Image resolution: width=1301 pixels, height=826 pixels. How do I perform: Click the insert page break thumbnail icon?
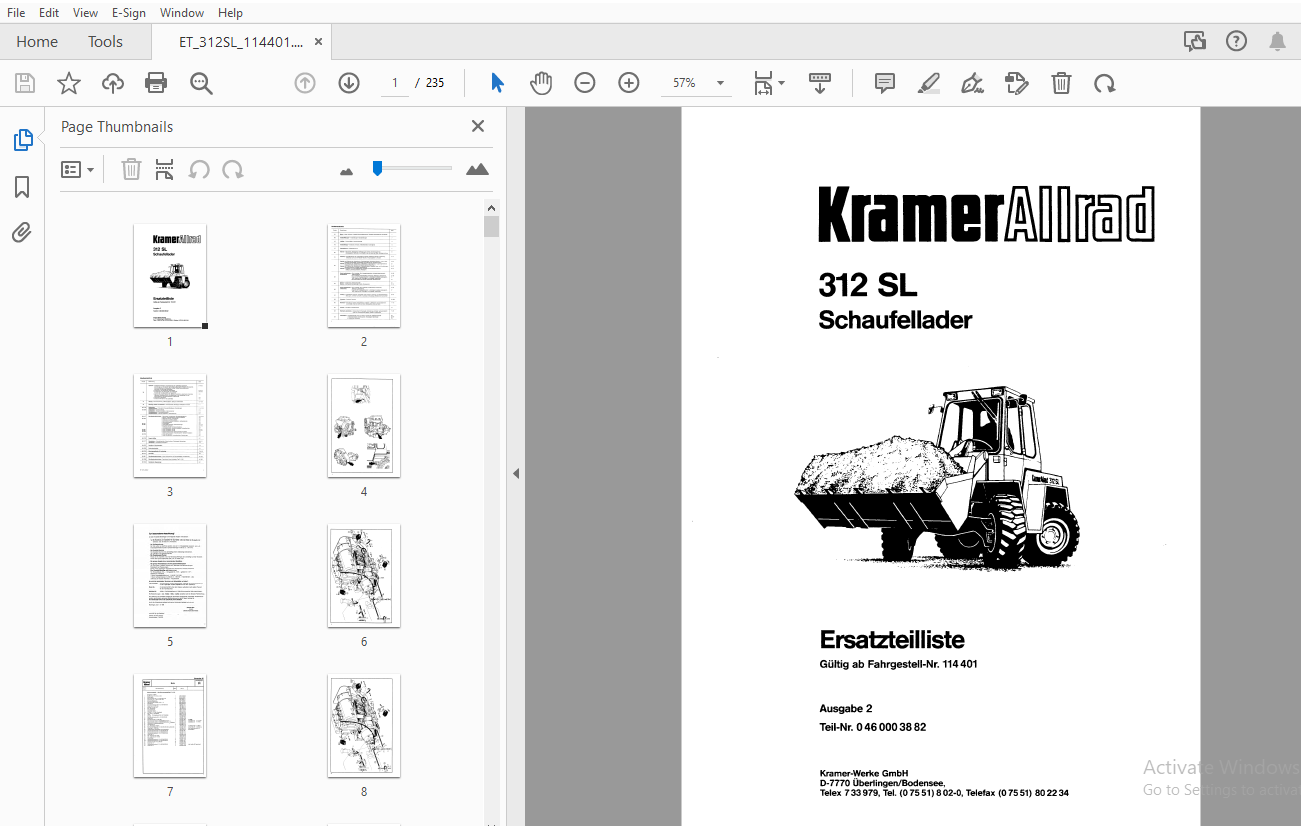click(164, 169)
